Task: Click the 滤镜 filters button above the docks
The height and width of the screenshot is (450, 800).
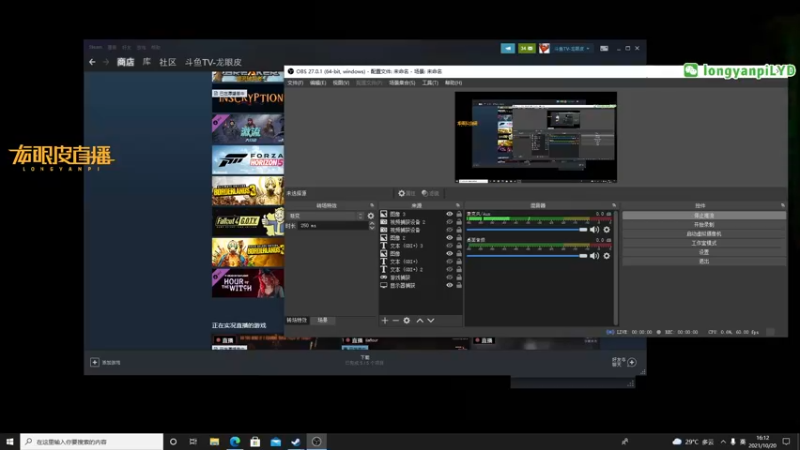Action: [x=431, y=193]
